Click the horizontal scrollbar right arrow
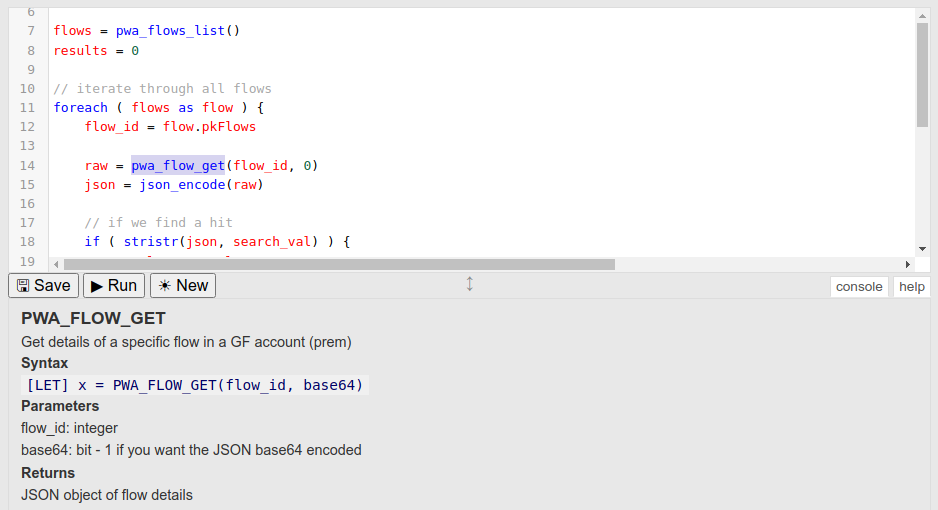This screenshot has width=938, height=510. [908, 264]
